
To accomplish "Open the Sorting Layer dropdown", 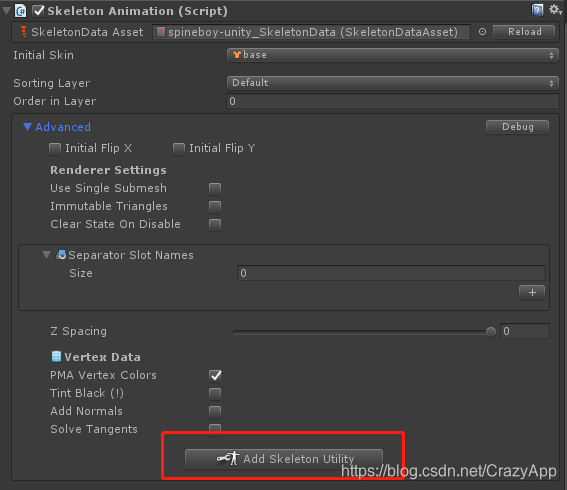I will click(393, 83).
